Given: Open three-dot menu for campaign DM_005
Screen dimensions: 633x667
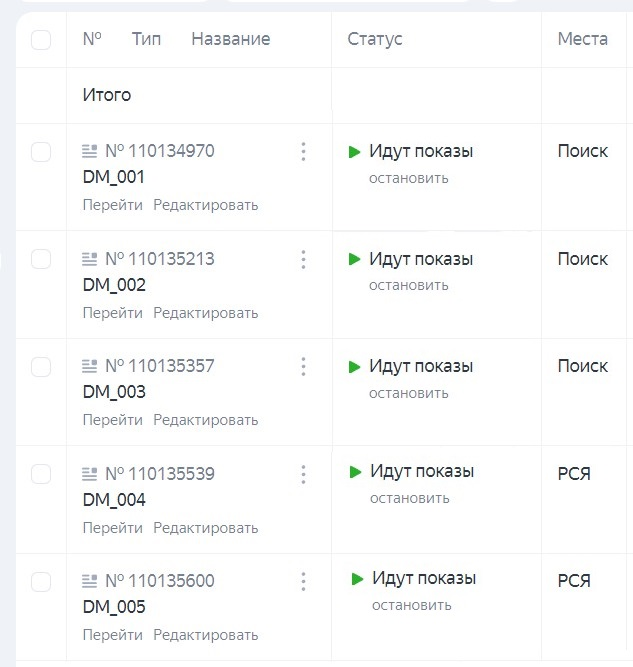Looking at the screenshot, I should pos(303,581).
